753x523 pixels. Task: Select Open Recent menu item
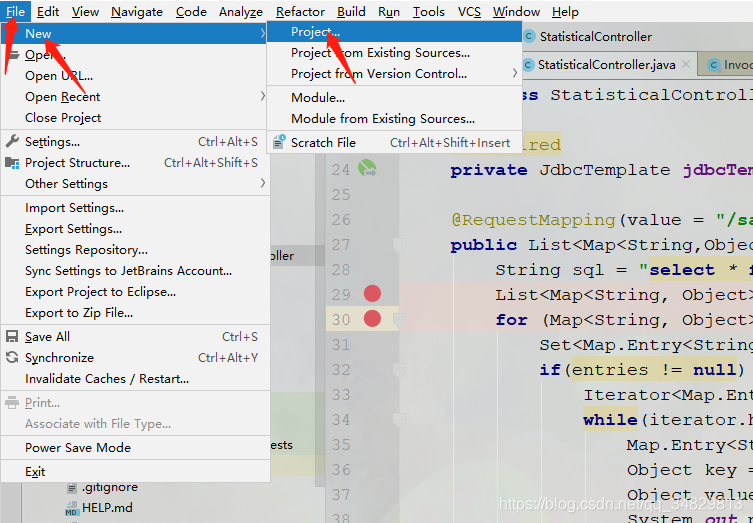(x=134, y=97)
